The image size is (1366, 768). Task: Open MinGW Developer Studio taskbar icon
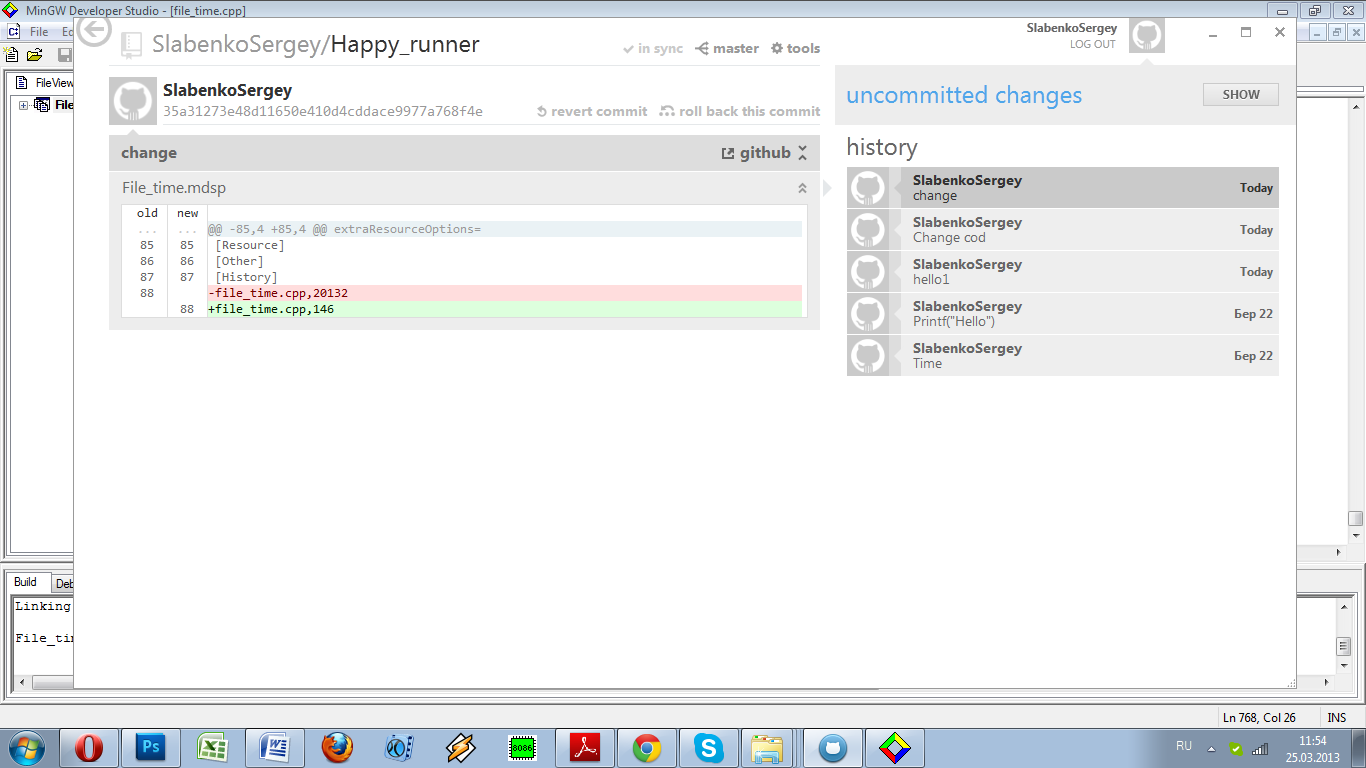point(895,748)
